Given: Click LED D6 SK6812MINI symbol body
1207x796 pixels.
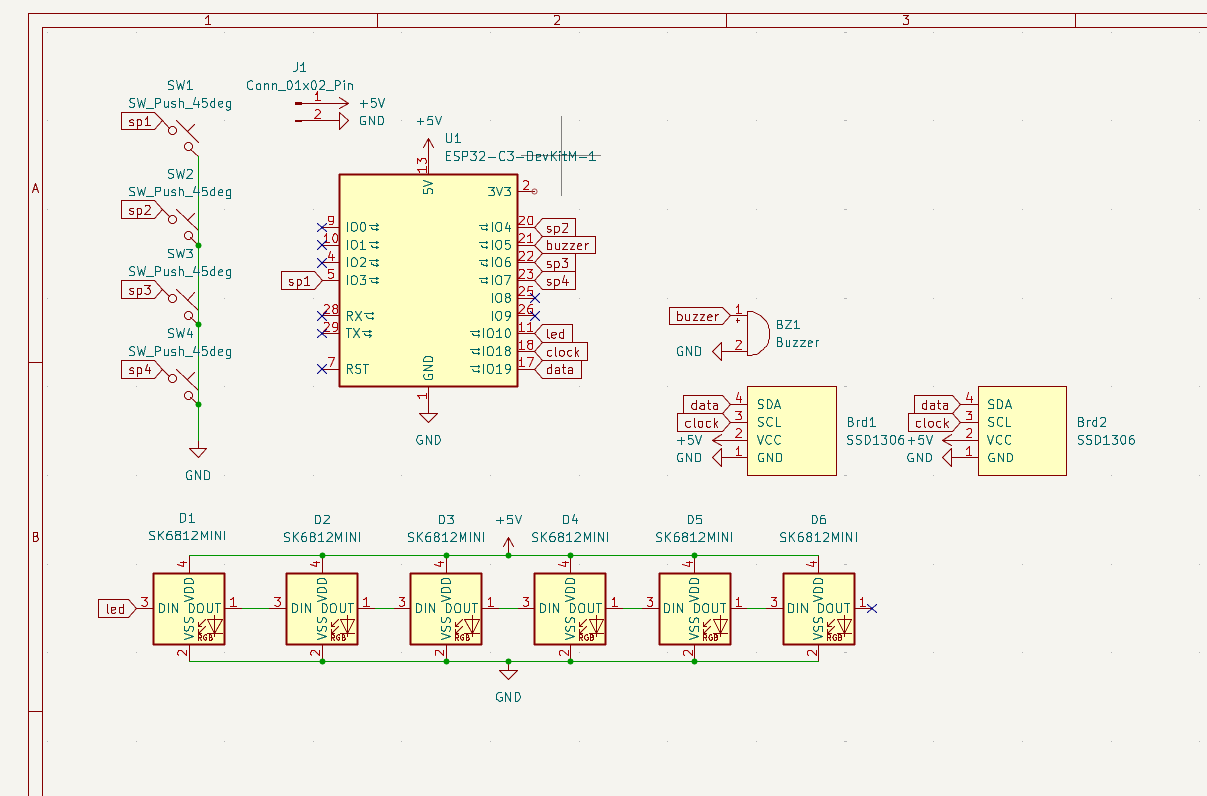Looking at the screenshot, I should pyautogui.click(x=818, y=607).
